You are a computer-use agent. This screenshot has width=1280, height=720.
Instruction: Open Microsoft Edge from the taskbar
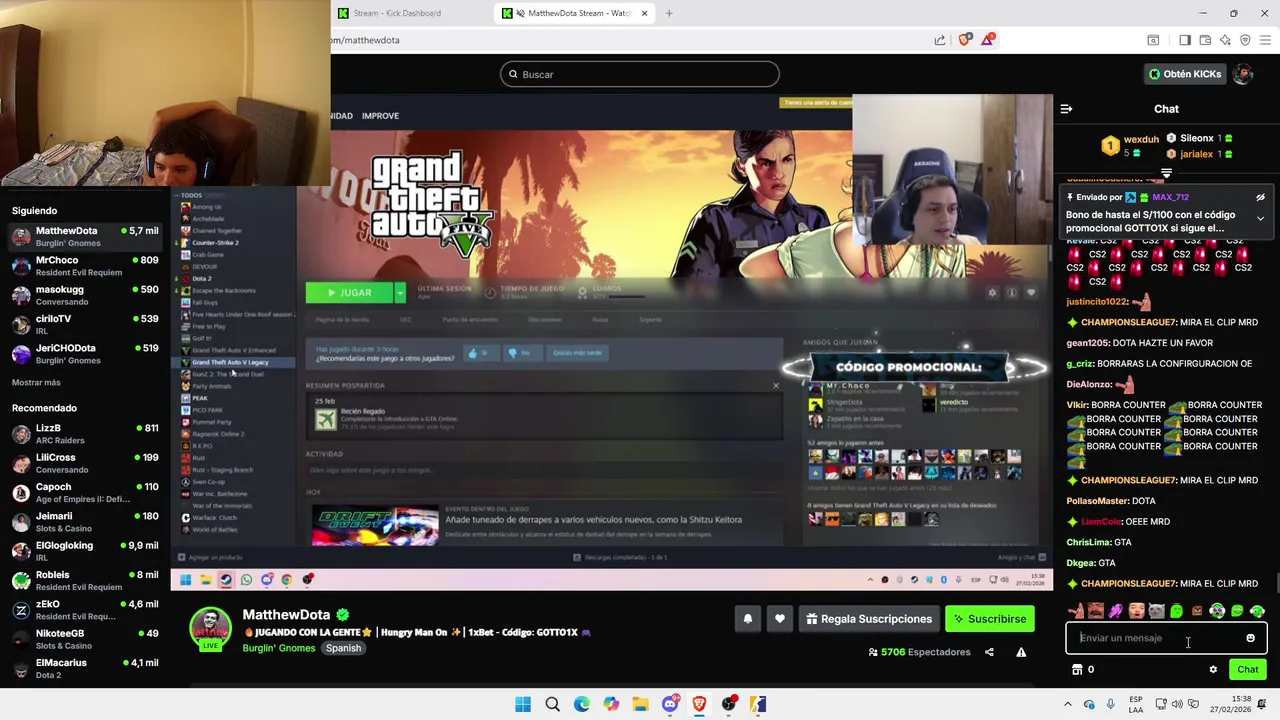coord(582,705)
